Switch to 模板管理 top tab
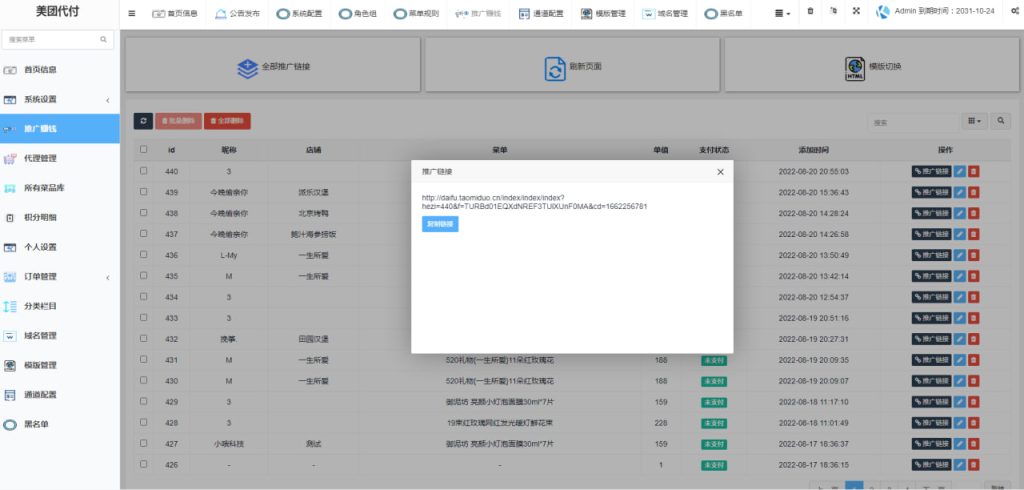Screen dimensions: 1024x490 (x=603, y=13)
